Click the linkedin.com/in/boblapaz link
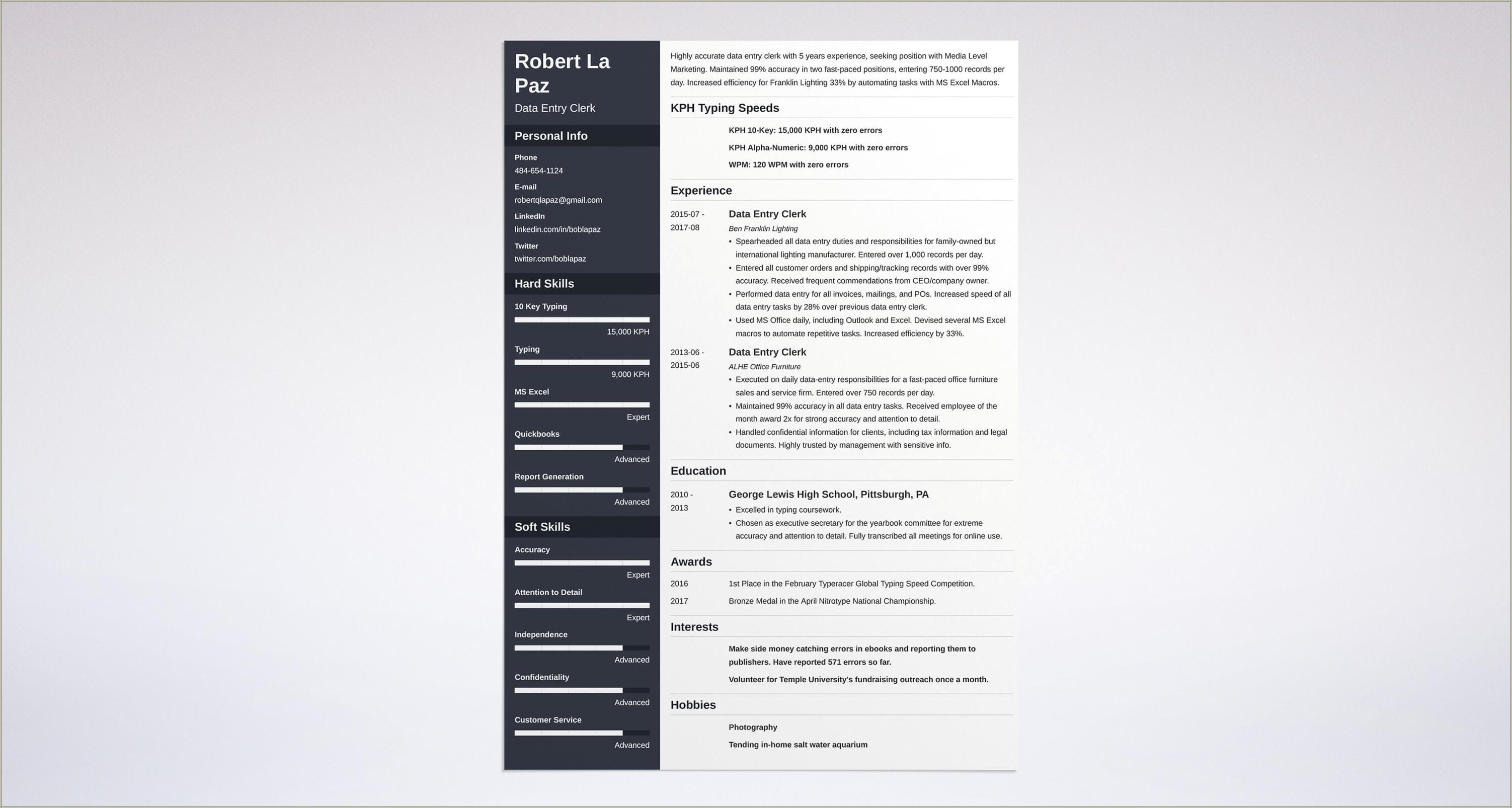The image size is (1512, 808). click(x=557, y=229)
